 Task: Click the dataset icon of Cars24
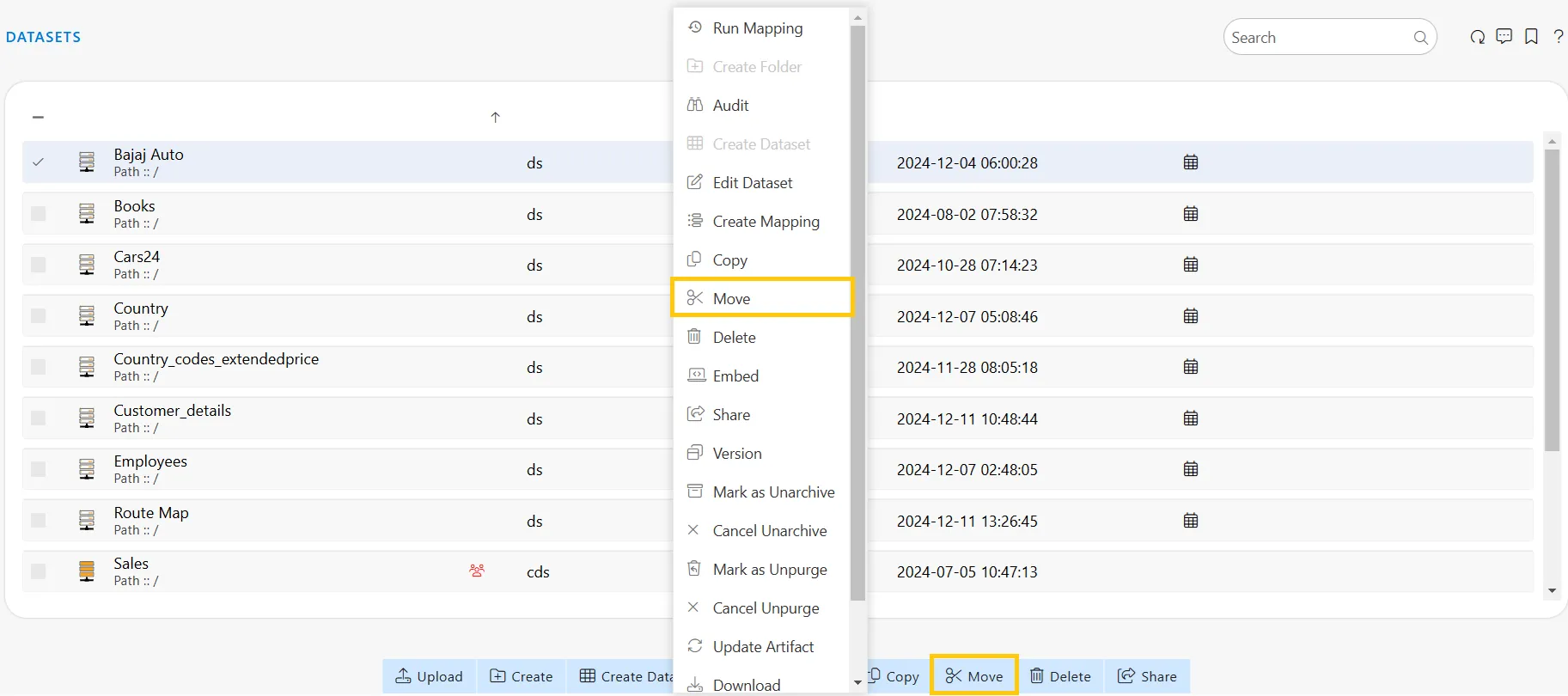tap(87, 264)
